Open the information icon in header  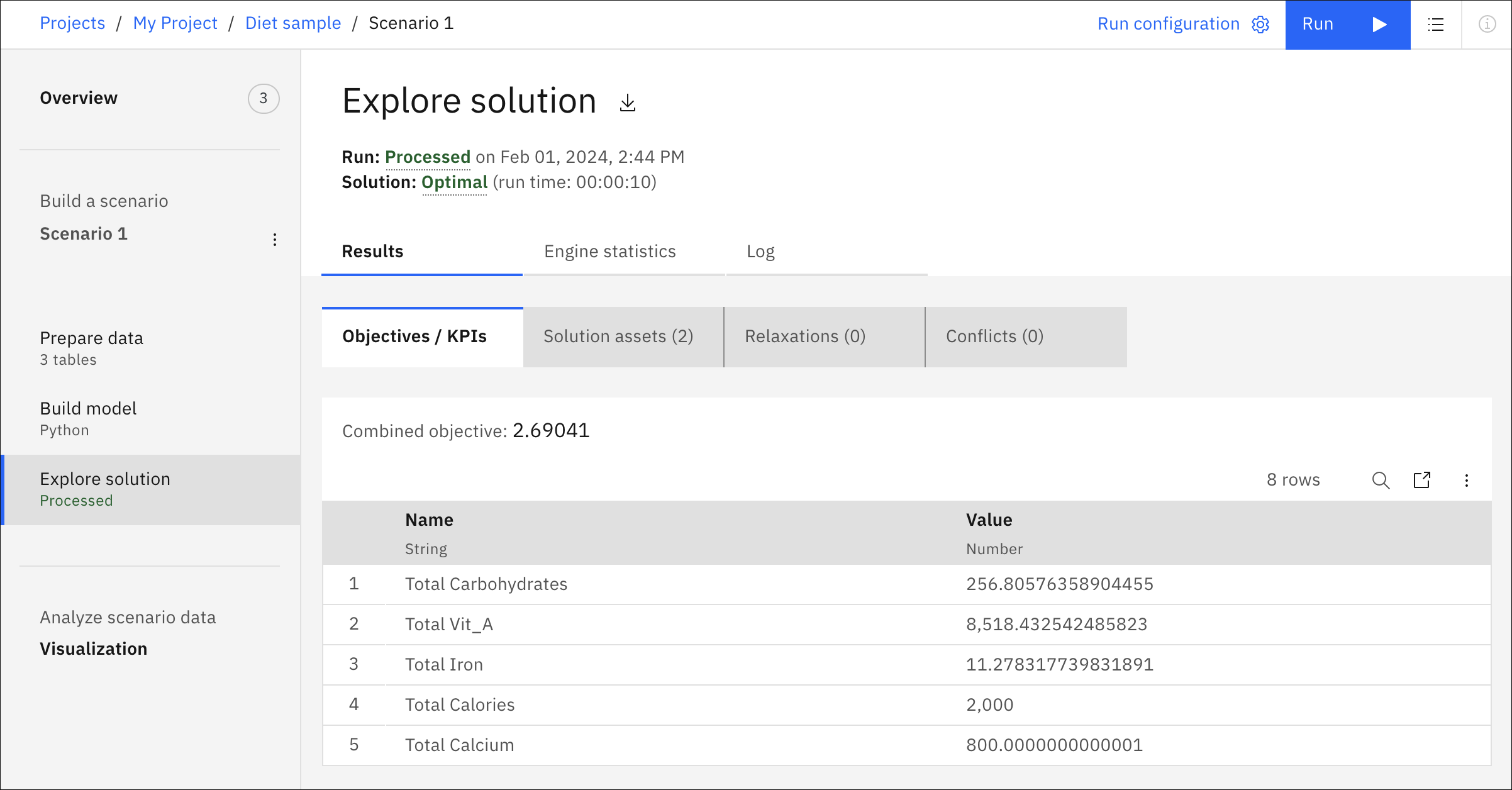[1487, 25]
